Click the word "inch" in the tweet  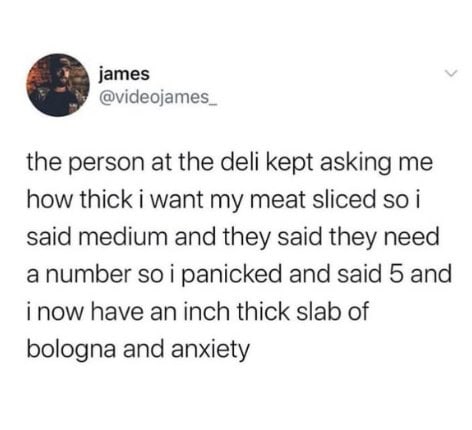tap(206, 312)
